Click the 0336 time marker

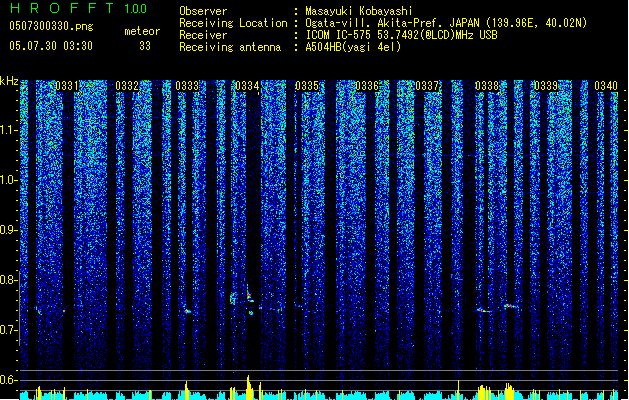tap(367, 86)
